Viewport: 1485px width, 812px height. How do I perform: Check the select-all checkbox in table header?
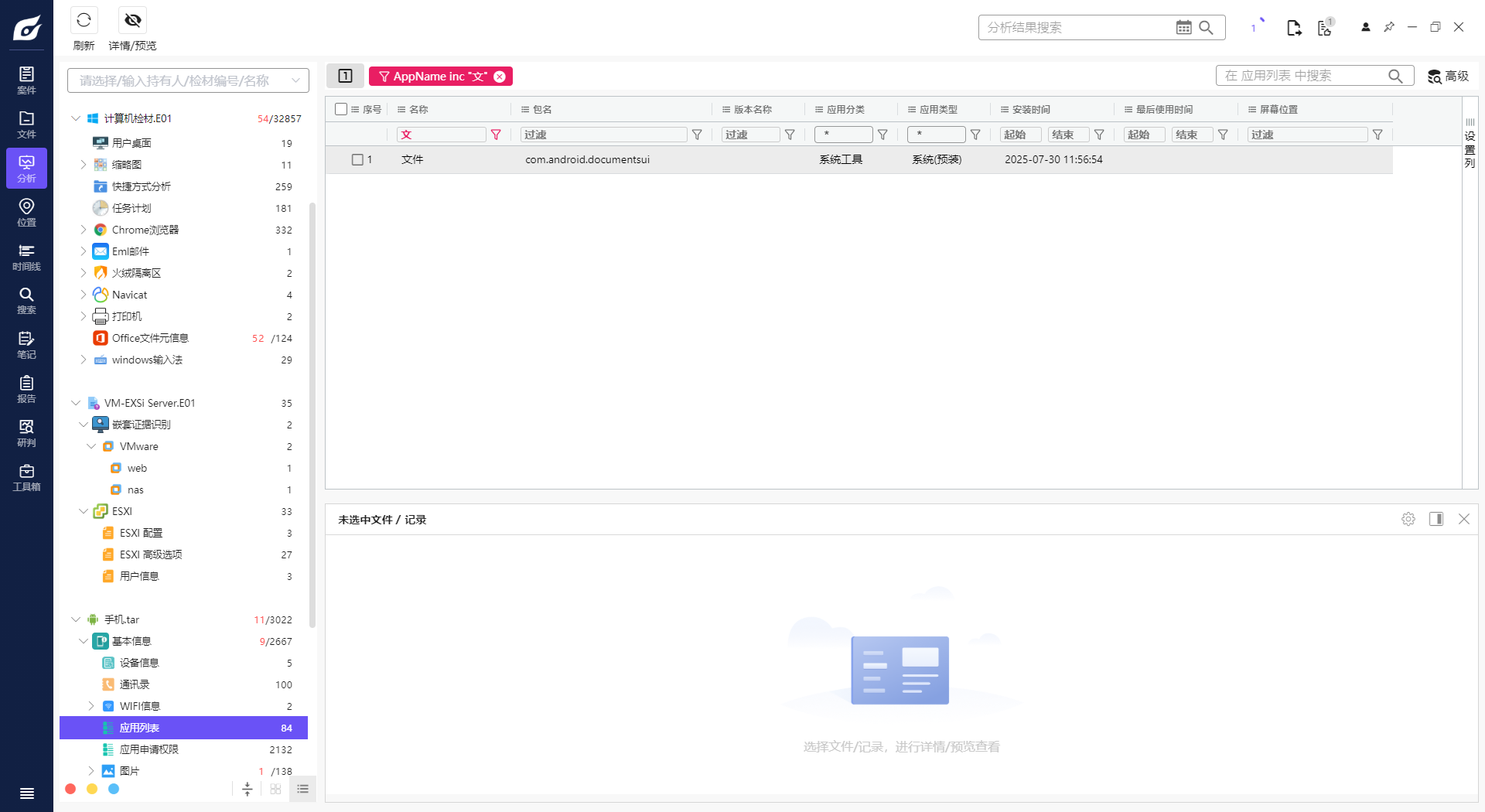click(x=341, y=109)
